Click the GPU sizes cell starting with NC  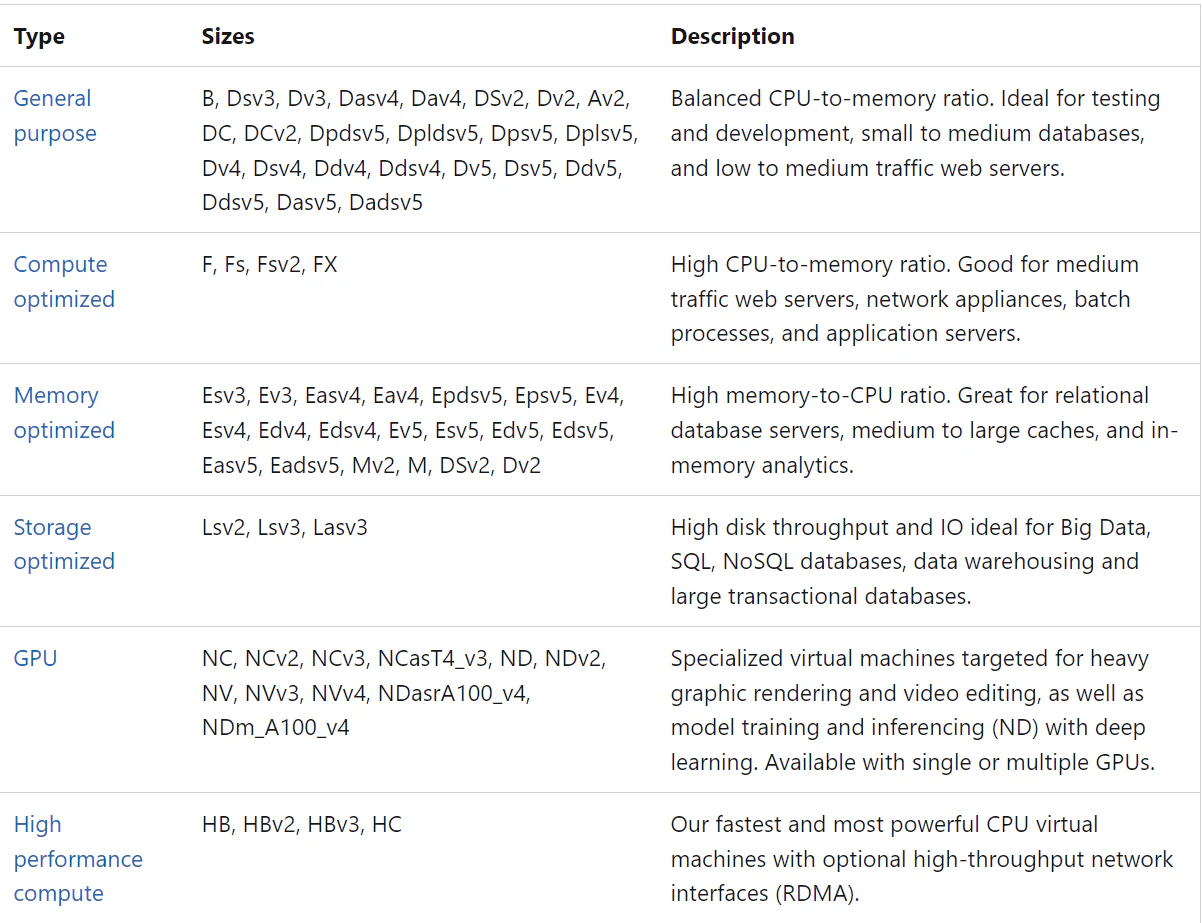pos(404,693)
